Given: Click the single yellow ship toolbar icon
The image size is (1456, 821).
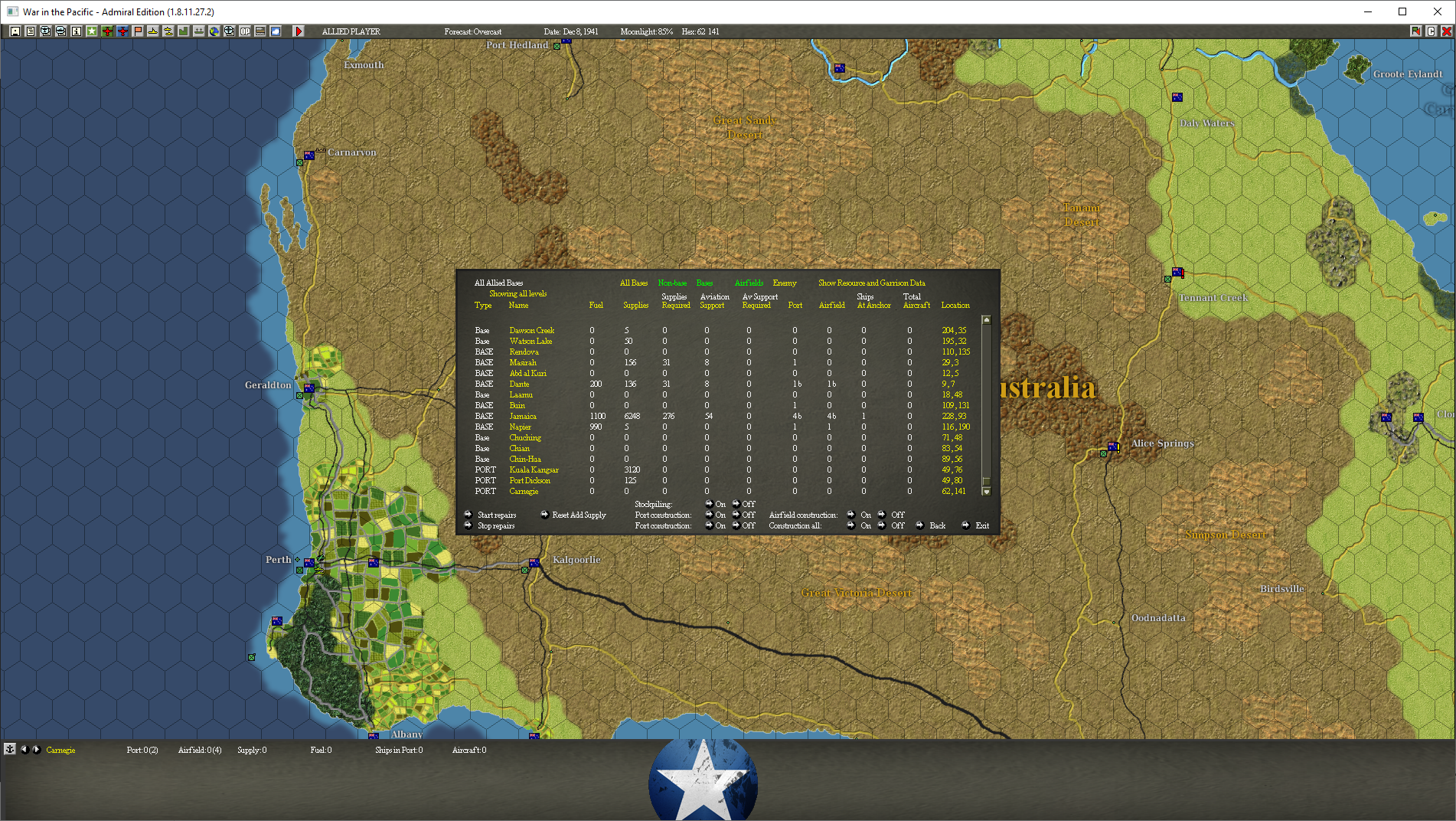Looking at the screenshot, I should [x=153, y=31].
